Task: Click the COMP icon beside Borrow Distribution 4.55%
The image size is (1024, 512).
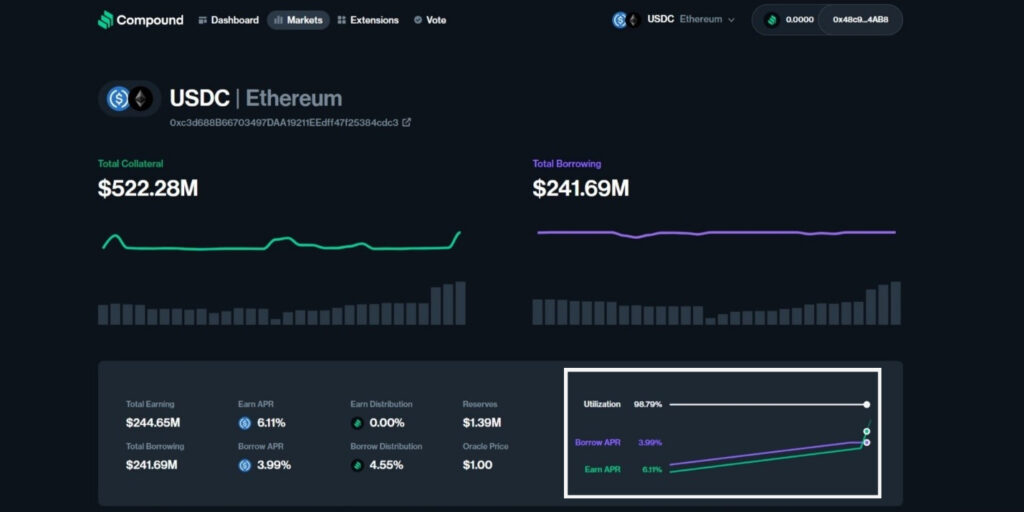Action: coord(357,466)
